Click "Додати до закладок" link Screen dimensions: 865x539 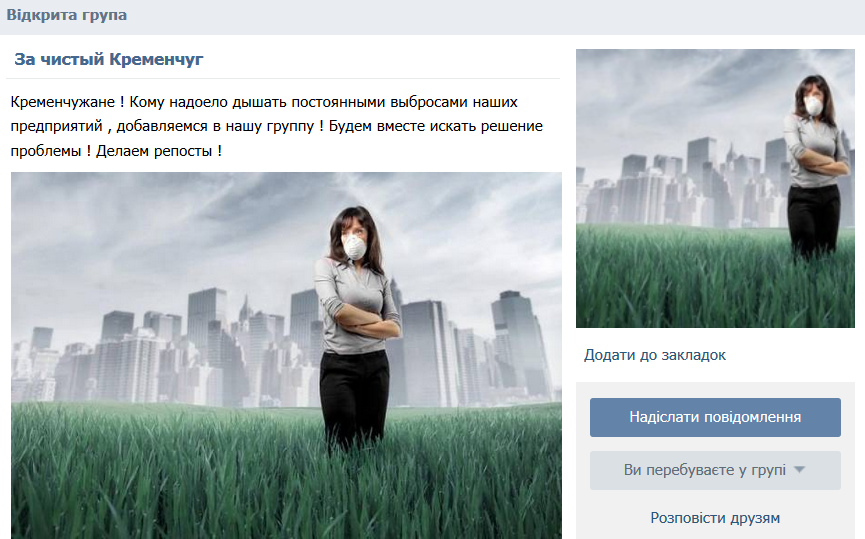[655, 355]
